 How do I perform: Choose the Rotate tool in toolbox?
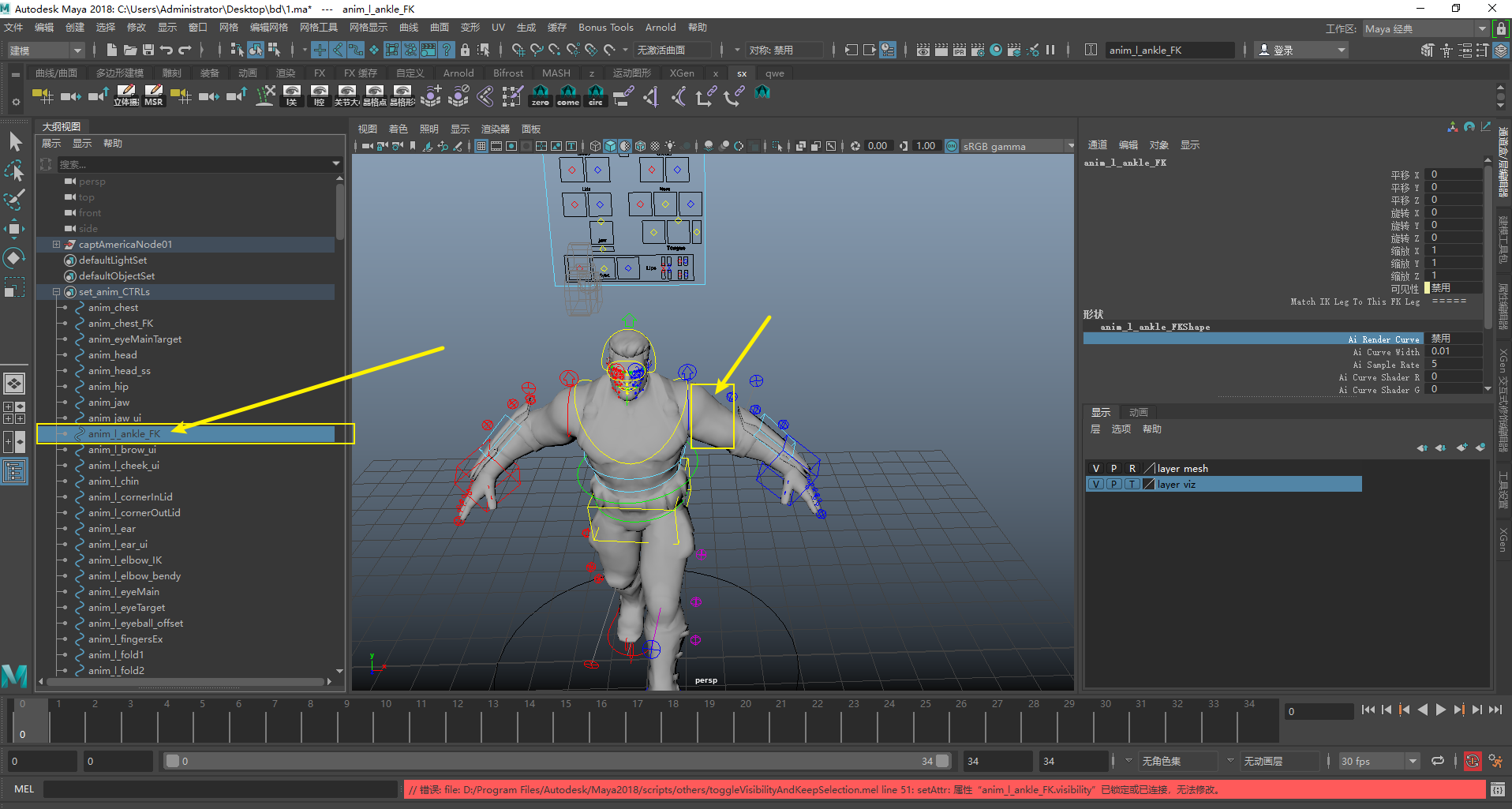click(x=14, y=258)
